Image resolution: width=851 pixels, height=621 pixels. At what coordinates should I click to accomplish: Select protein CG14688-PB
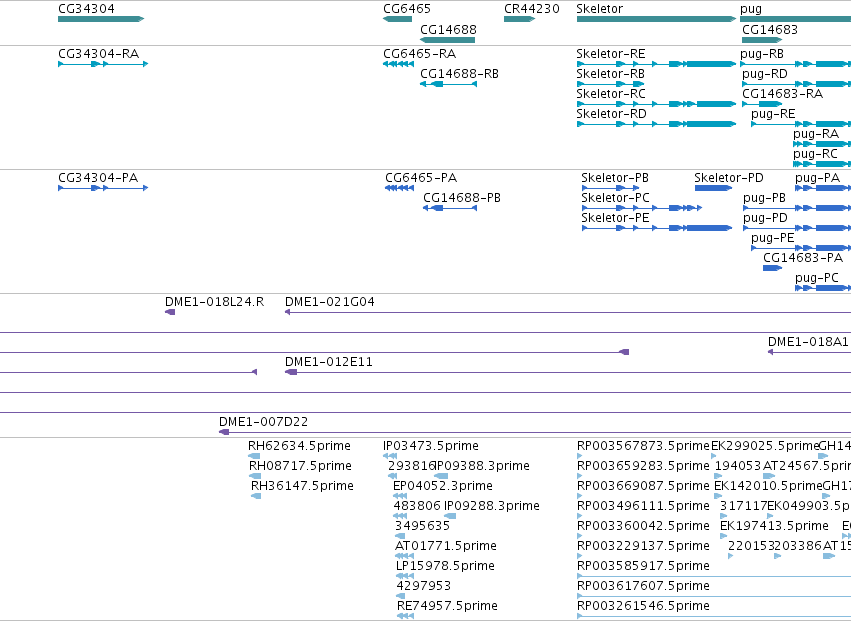[450, 208]
